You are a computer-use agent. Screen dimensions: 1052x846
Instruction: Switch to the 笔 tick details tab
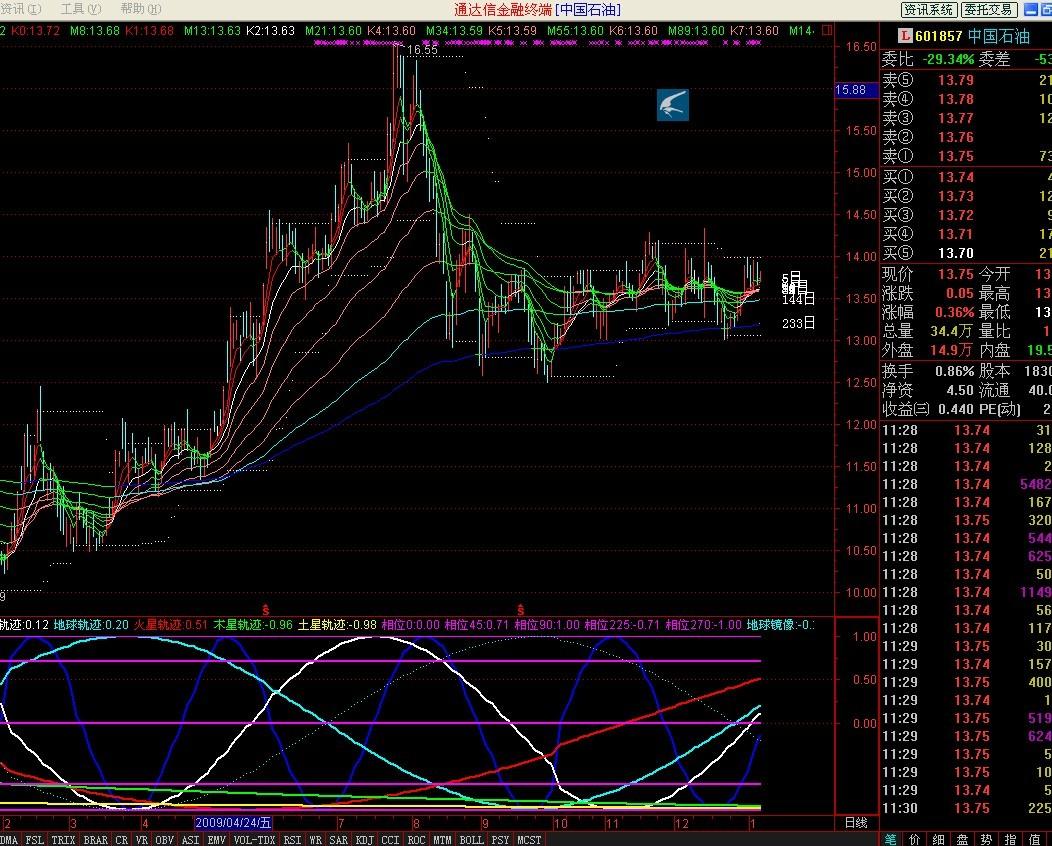pos(891,839)
